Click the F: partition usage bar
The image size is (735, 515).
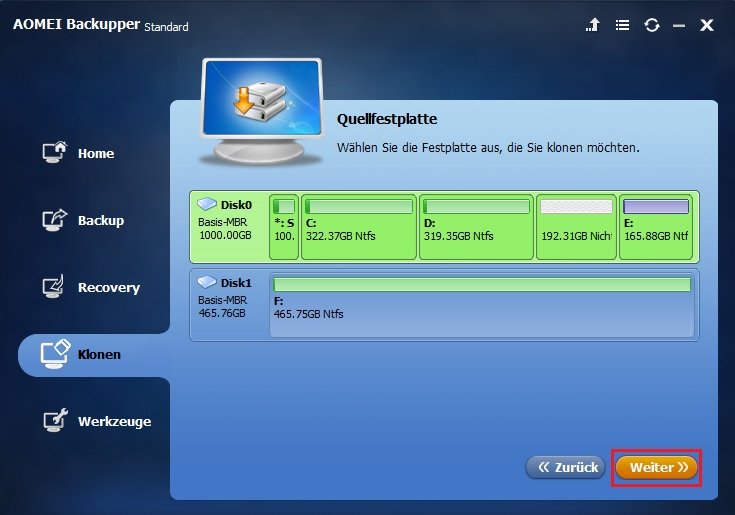(482, 284)
